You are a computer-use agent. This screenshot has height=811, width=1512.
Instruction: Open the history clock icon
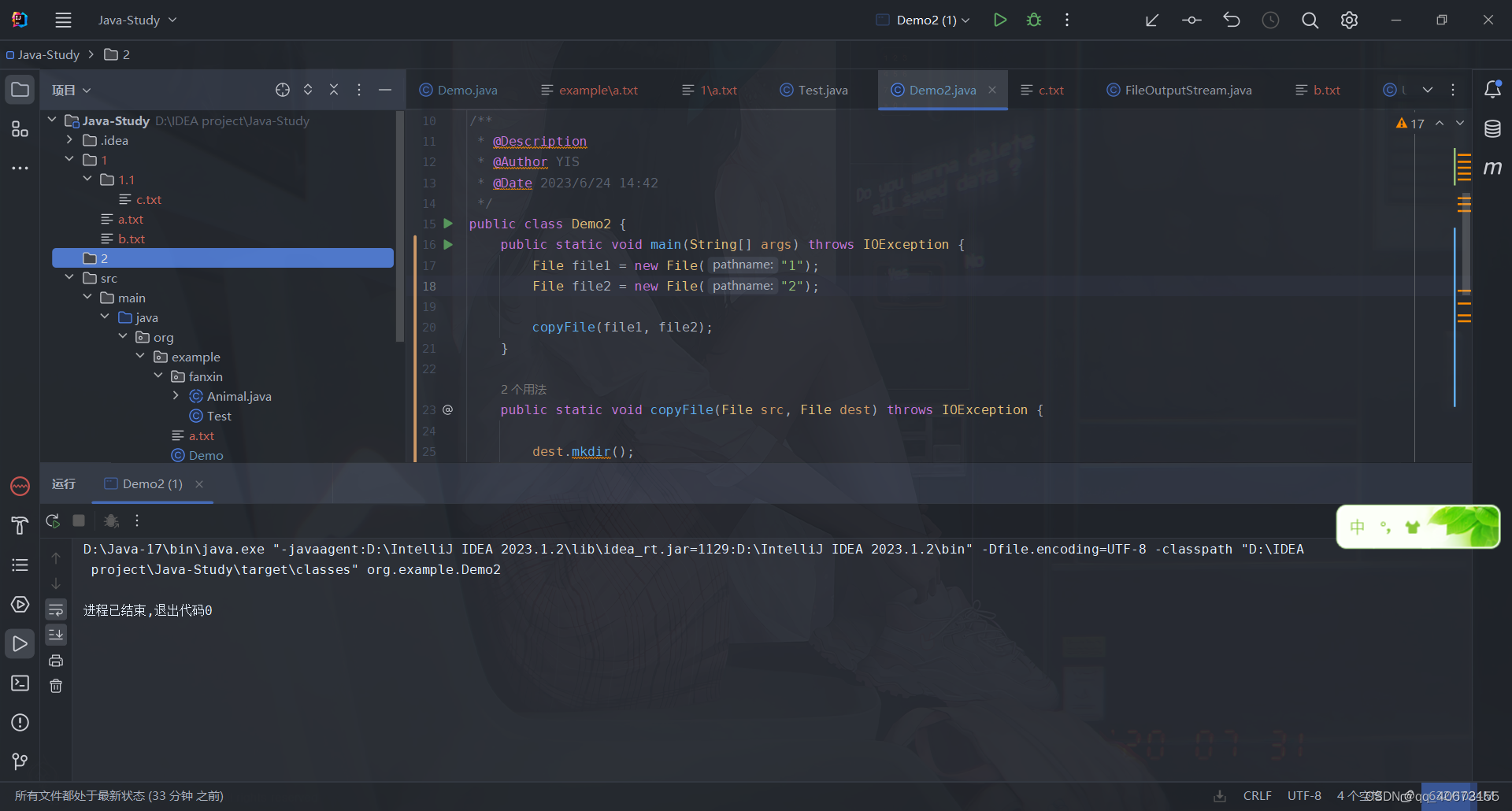(1270, 20)
